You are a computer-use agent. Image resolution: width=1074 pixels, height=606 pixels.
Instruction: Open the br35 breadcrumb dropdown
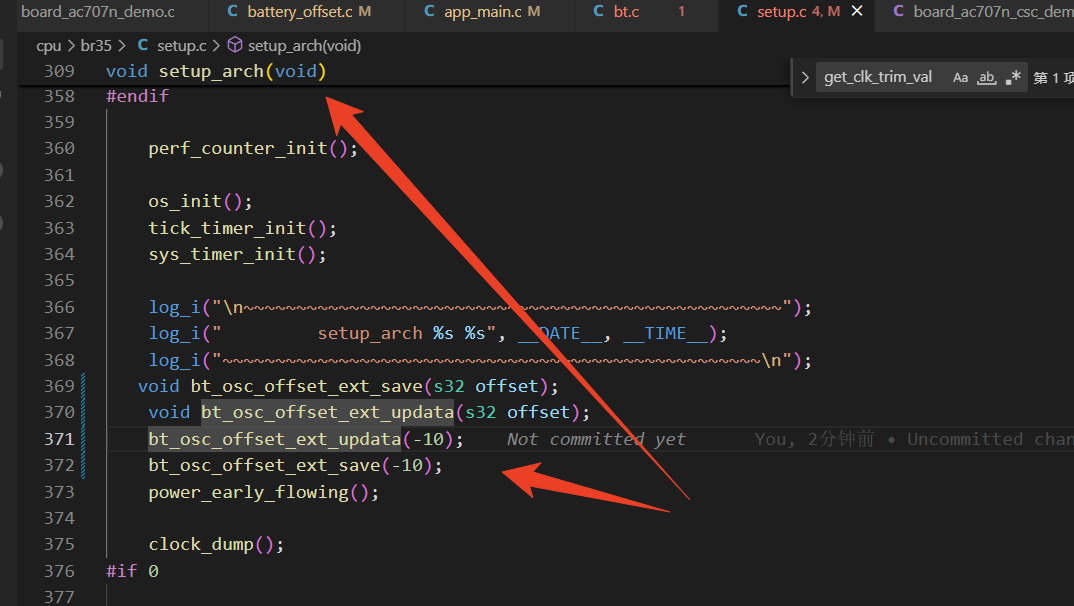tap(96, 46)
